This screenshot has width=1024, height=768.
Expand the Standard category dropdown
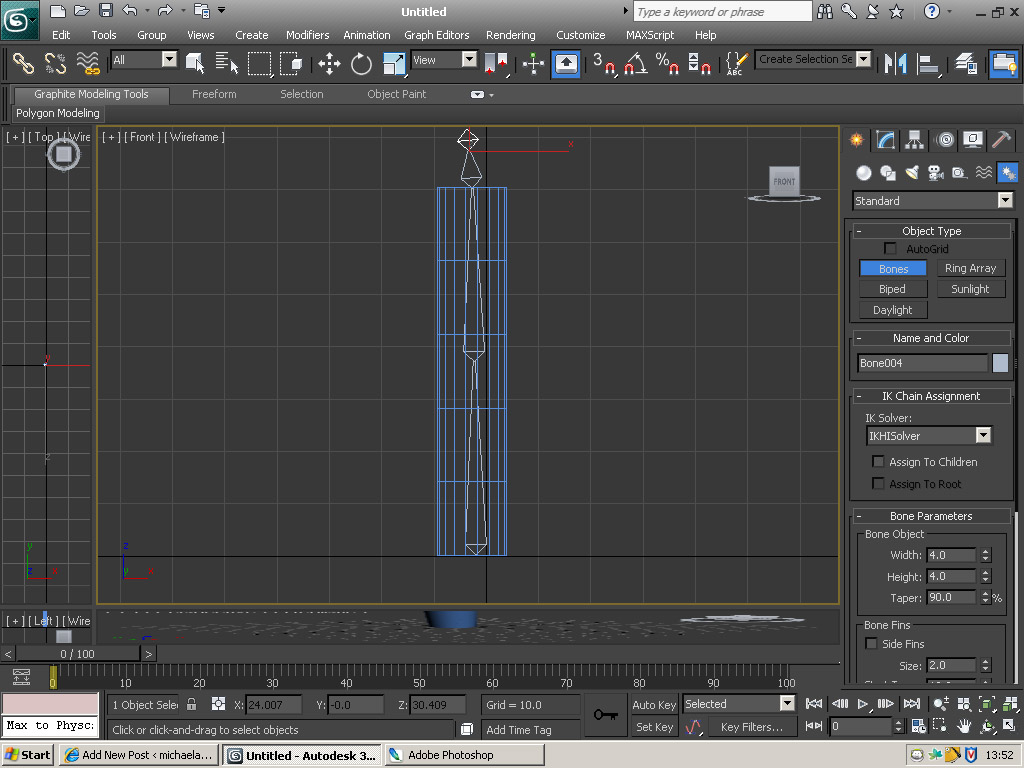coord(1005,201)
